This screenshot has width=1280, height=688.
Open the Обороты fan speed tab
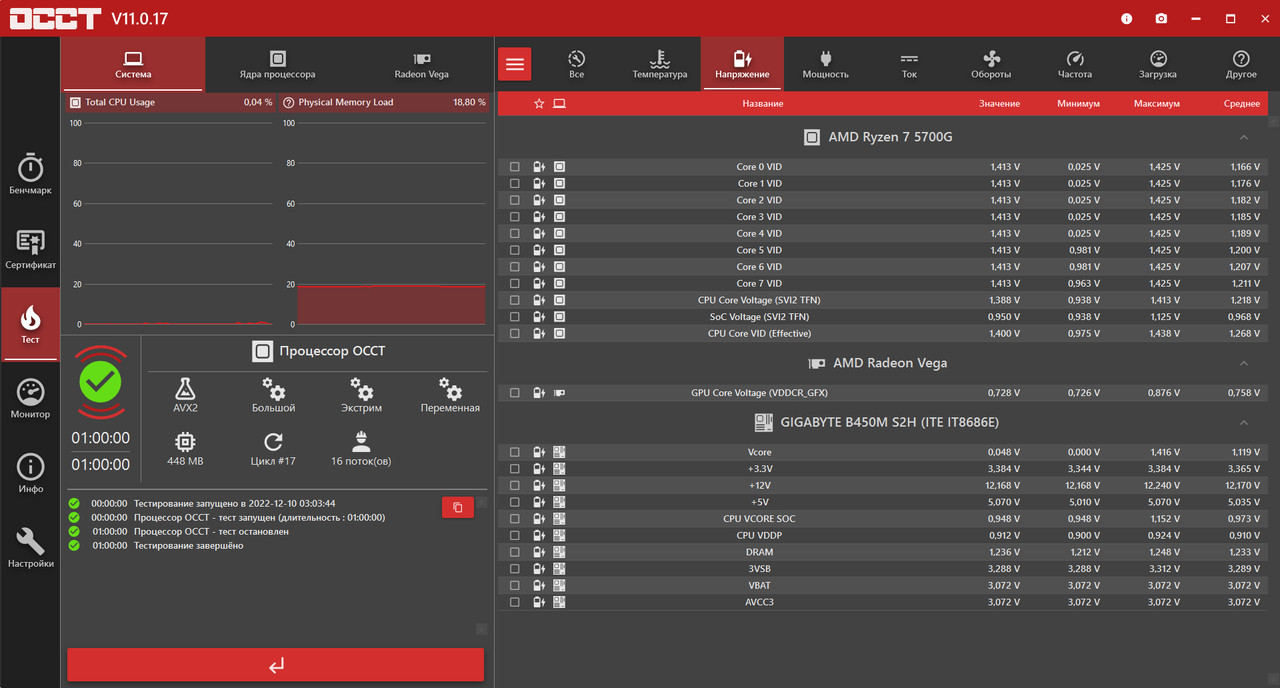pyautogui.click(x=991, y=64)
